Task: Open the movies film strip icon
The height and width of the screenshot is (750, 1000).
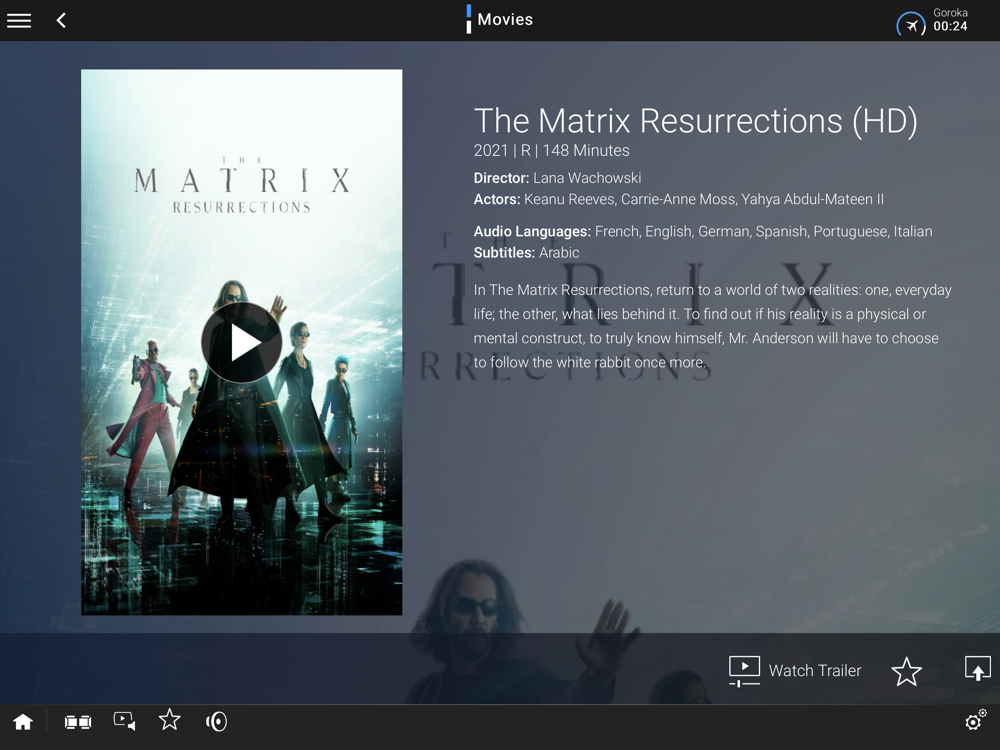Action: pos(78,722)
